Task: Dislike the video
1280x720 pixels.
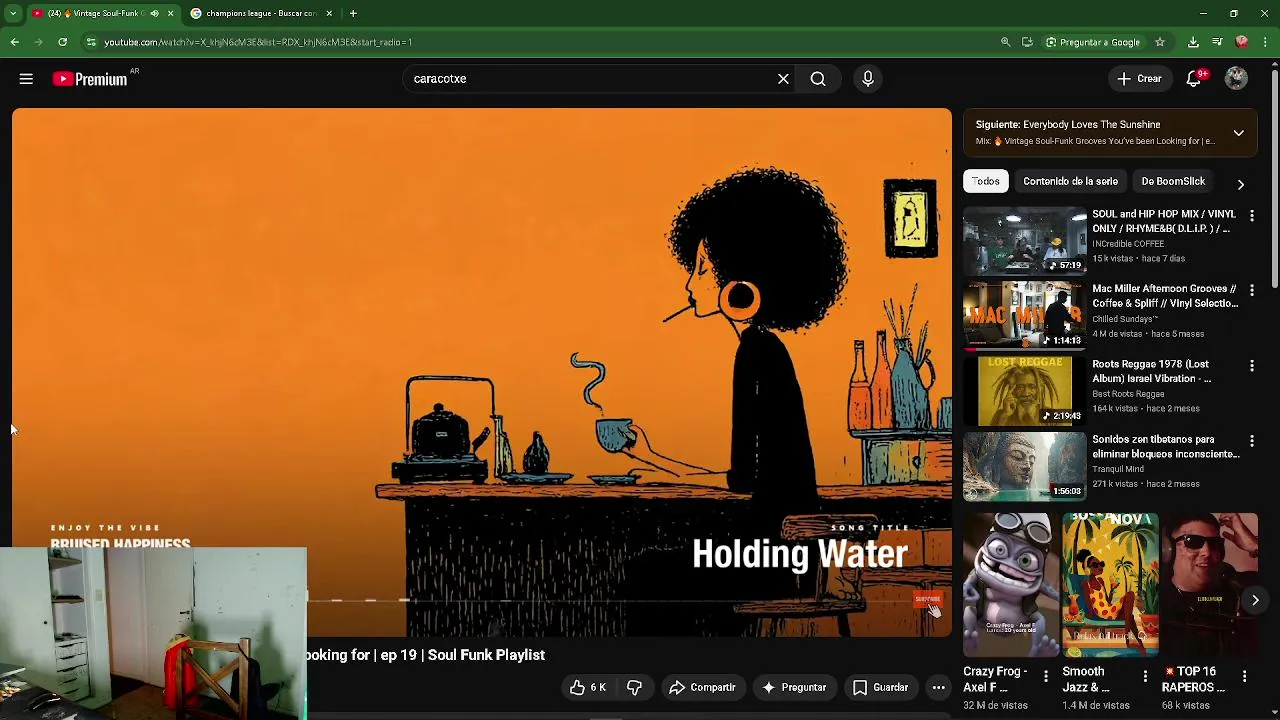Action: click(634, 687)
